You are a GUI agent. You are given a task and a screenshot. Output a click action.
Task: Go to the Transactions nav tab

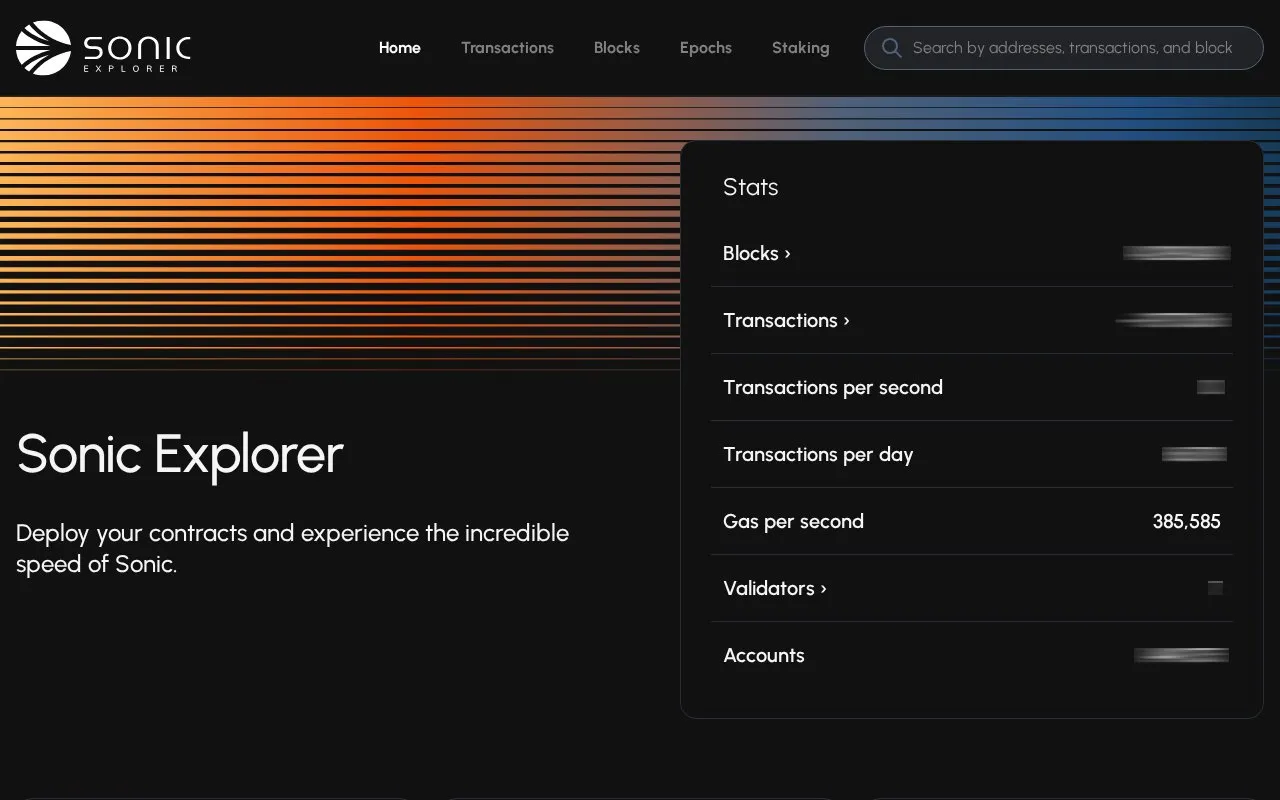click(507, 48)
